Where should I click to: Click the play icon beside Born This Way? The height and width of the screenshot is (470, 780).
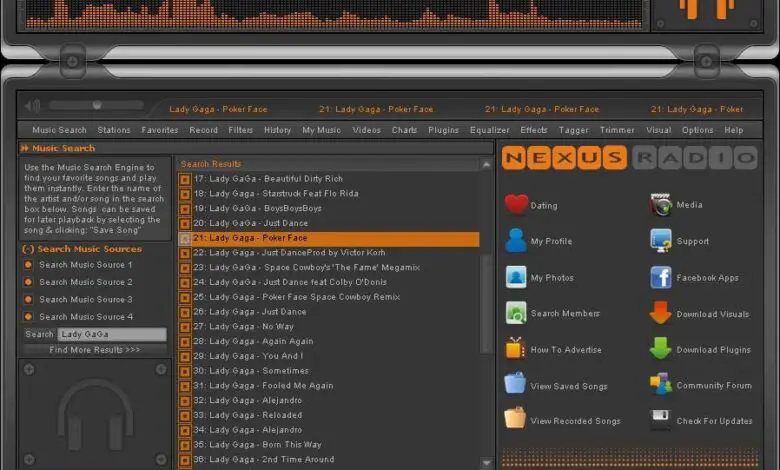click(x=185, y=446)
